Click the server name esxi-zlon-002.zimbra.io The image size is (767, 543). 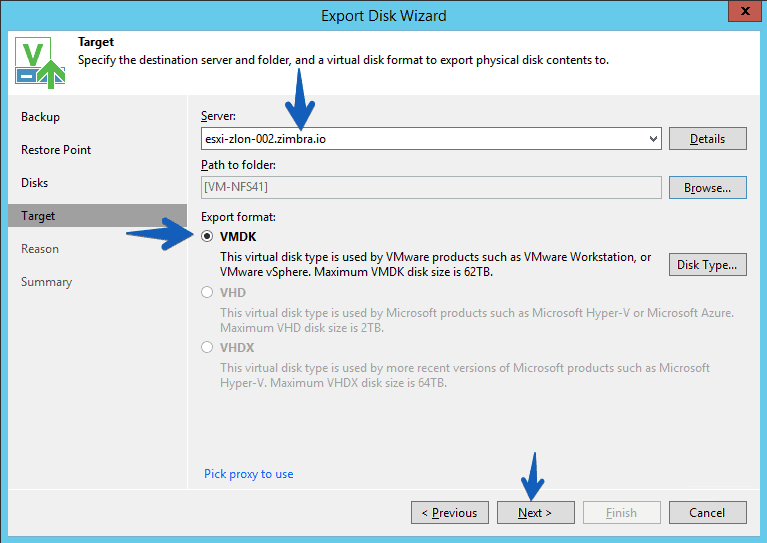point(265,139)
